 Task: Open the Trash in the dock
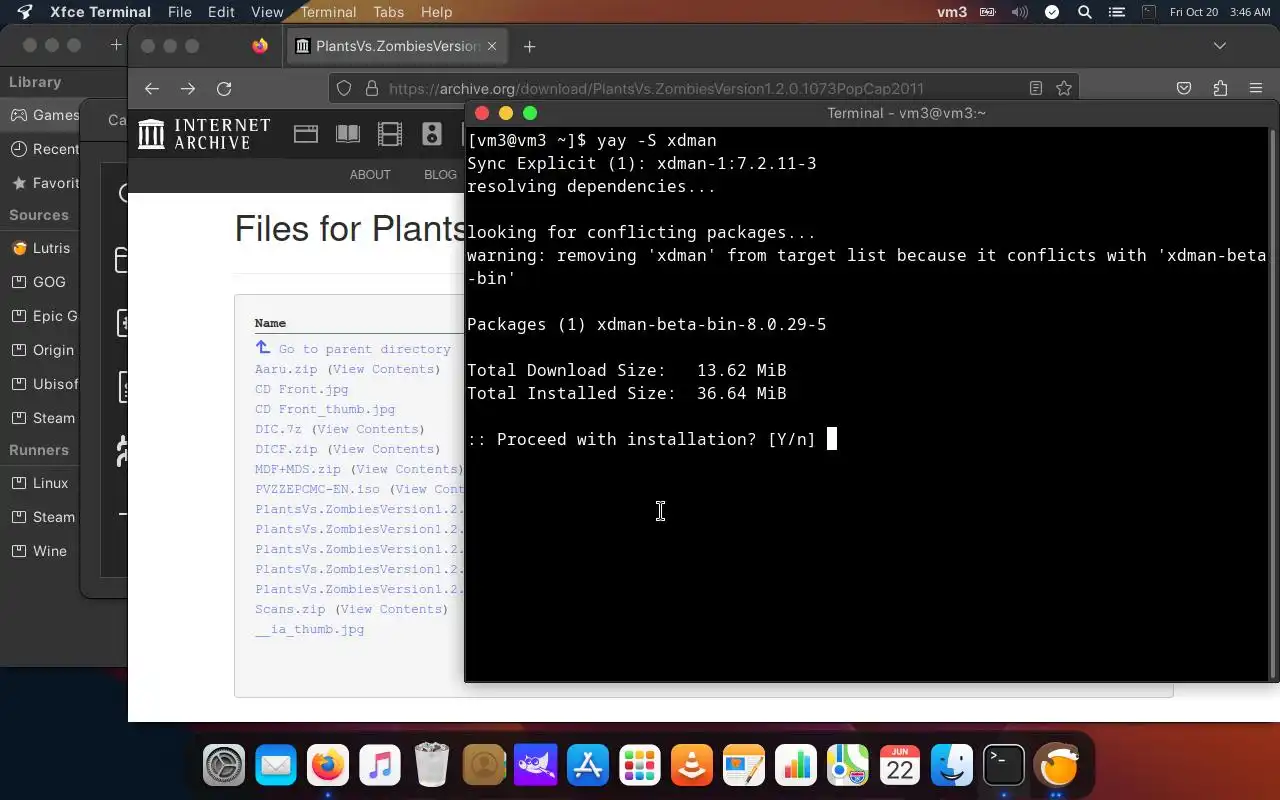pyautogui.click(x=432, y=767)
